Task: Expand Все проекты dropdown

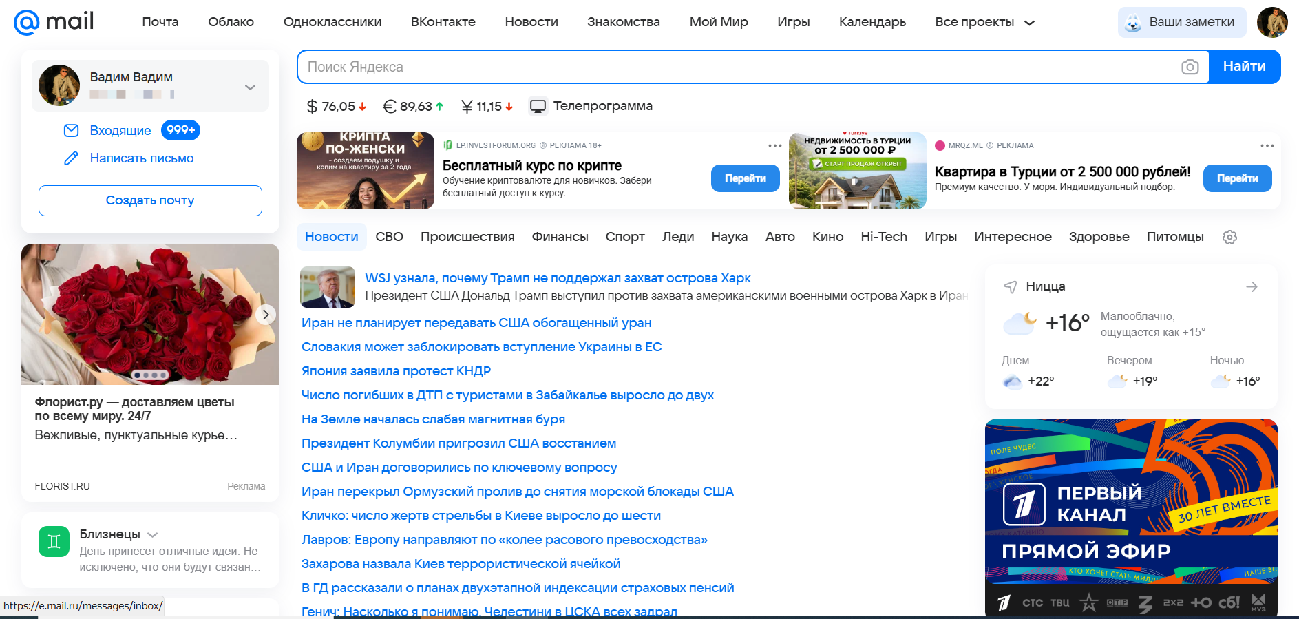Action: click(985, 22)
